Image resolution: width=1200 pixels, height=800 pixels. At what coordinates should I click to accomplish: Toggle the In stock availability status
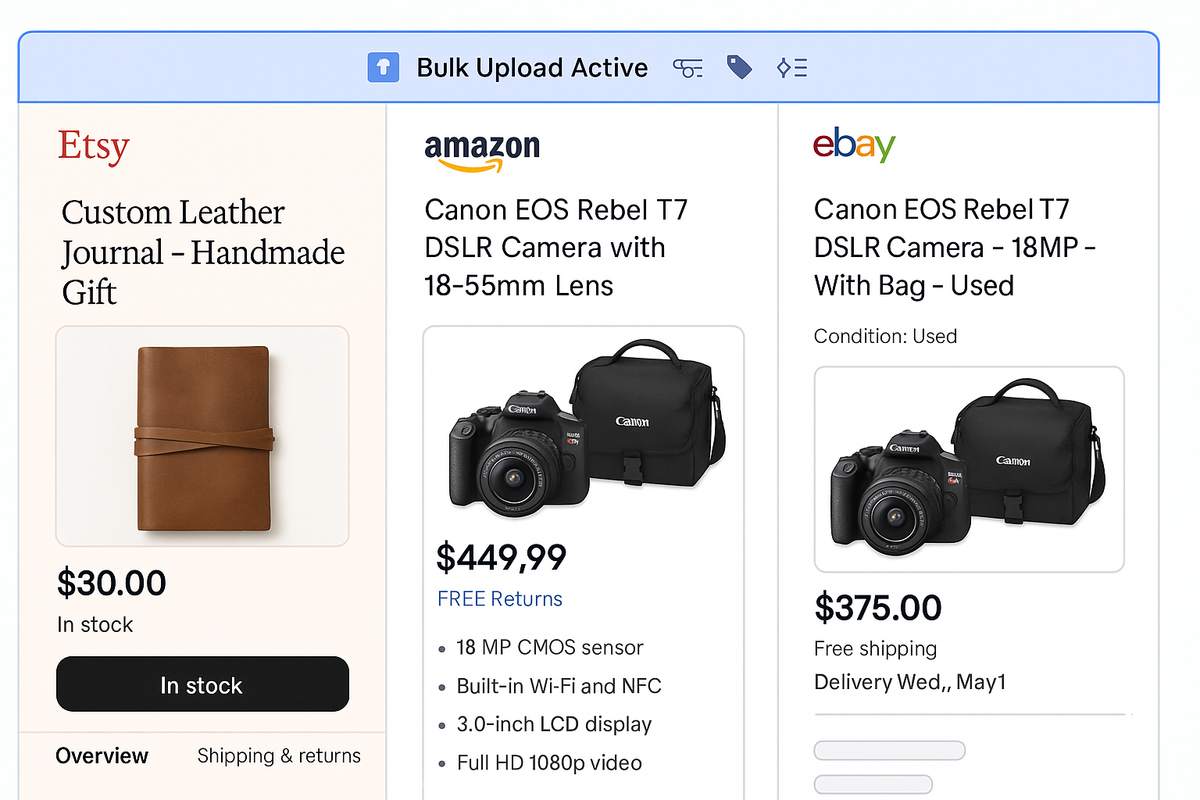pos(202,684)
